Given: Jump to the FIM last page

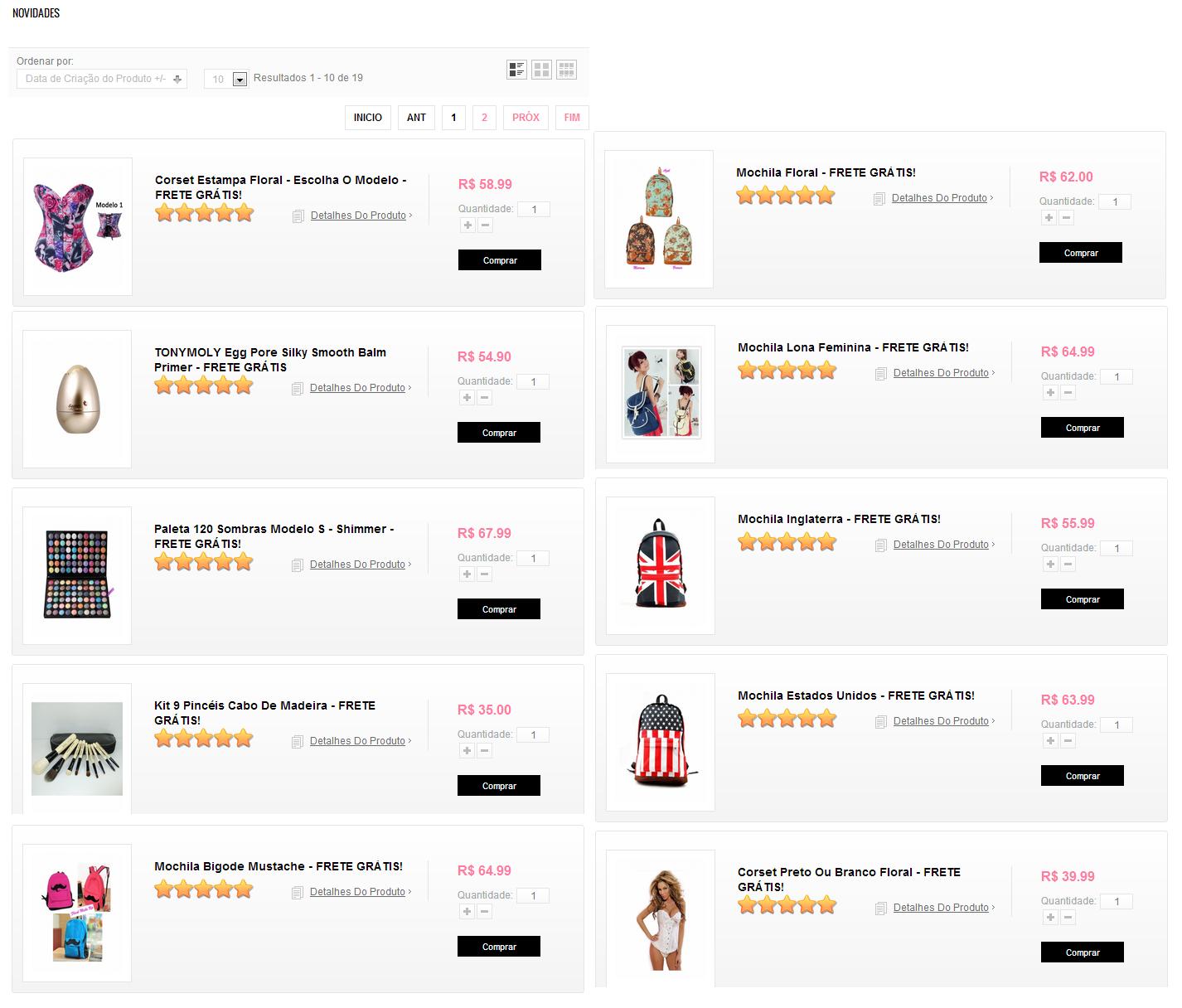Looking at the screenshot, I should [x=572, y=118].
